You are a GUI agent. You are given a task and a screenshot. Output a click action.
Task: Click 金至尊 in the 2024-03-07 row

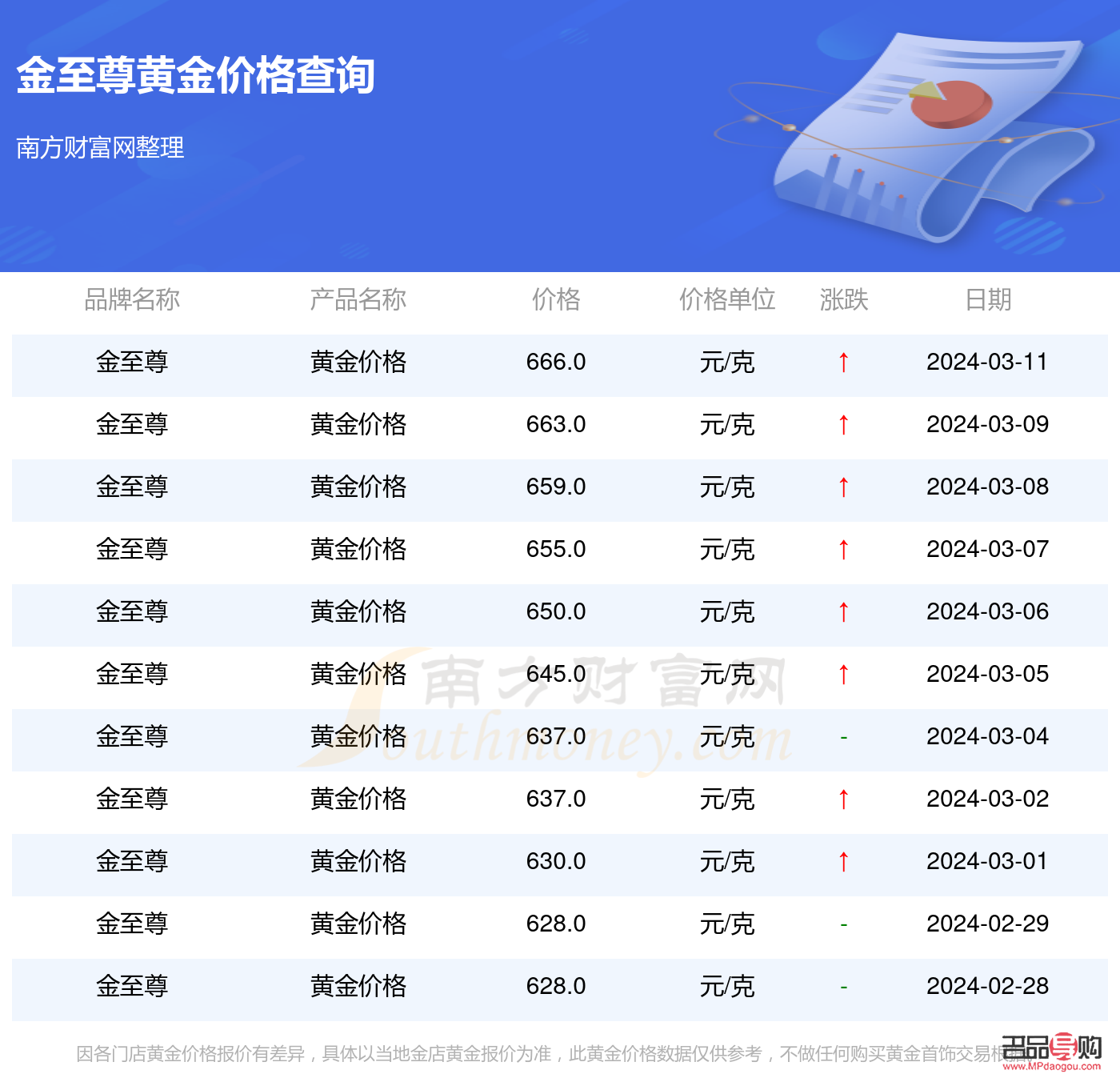tap(132, 549)
